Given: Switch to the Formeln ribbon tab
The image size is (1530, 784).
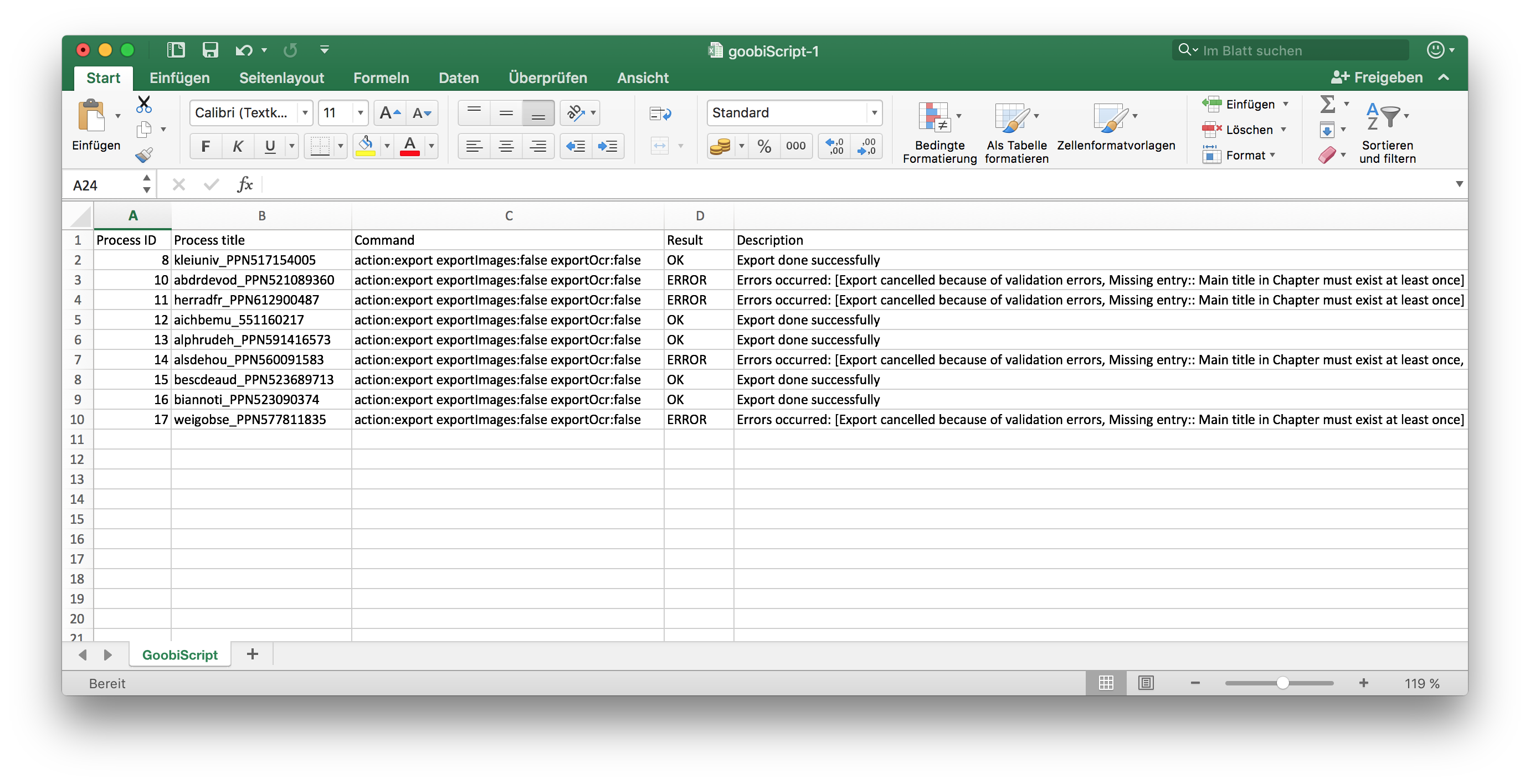Looking at the screenshot, I should tap(381, 78).
